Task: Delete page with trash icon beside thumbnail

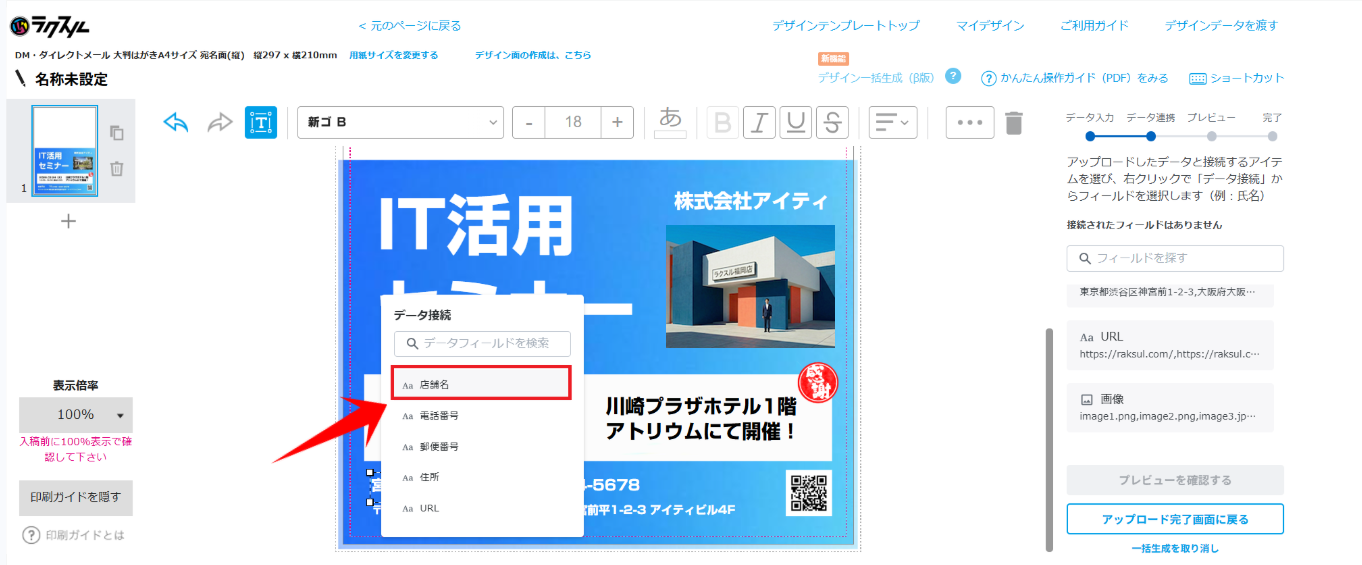Action: point(117,169)
